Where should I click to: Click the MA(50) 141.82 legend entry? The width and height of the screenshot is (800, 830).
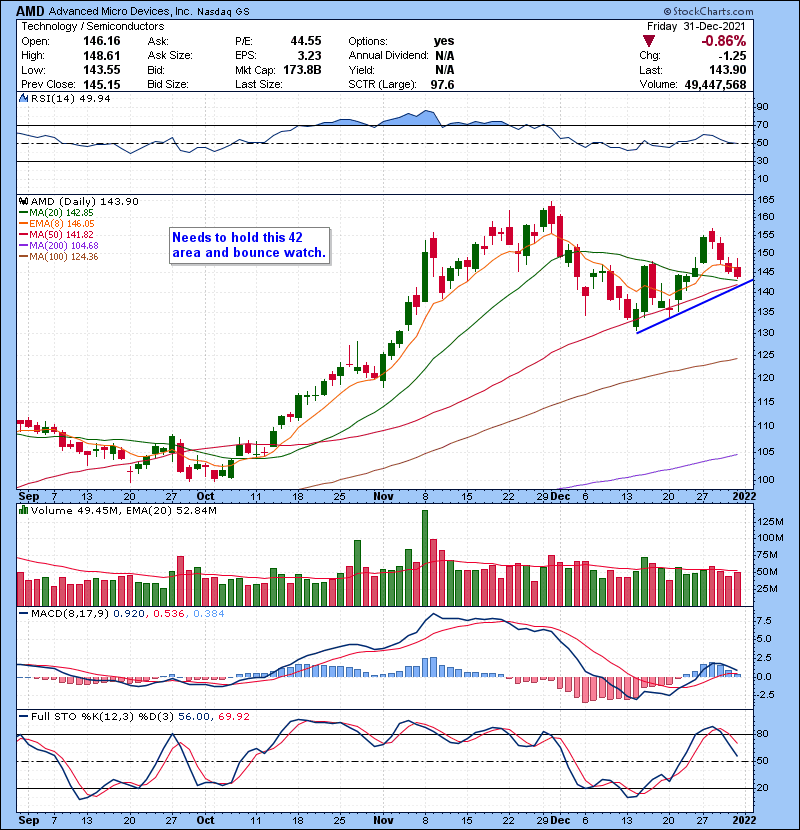(x=59, y=234)
